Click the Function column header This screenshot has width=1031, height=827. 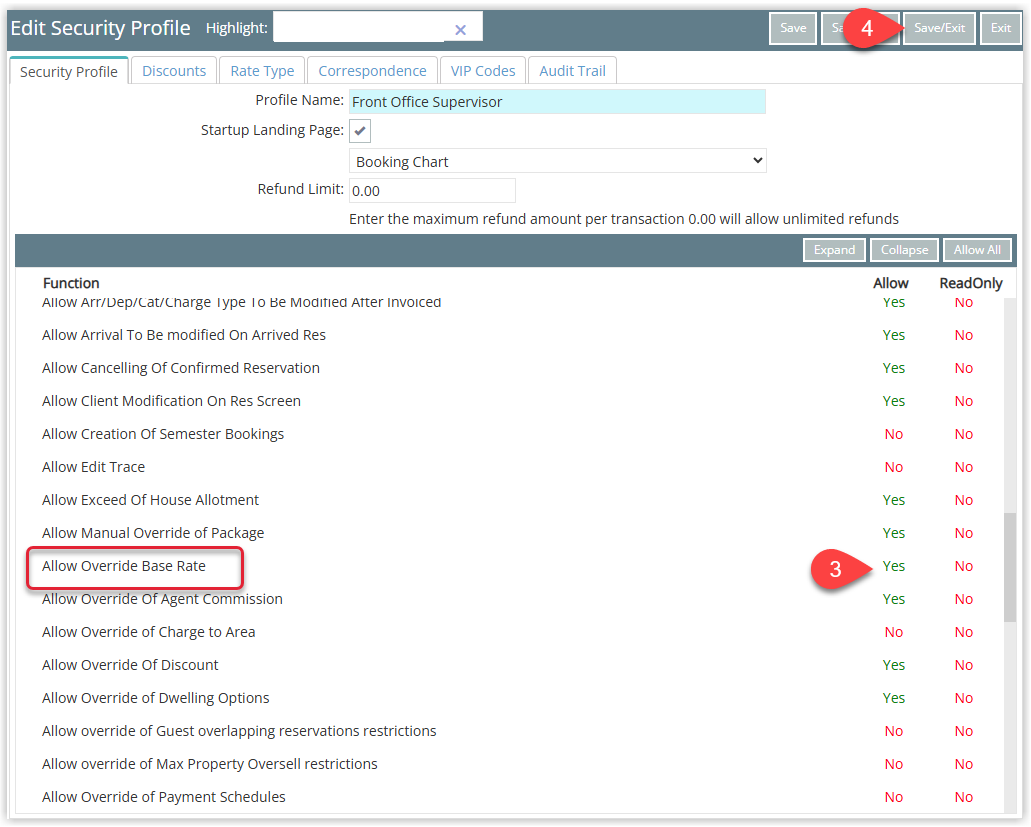point(71,283)
